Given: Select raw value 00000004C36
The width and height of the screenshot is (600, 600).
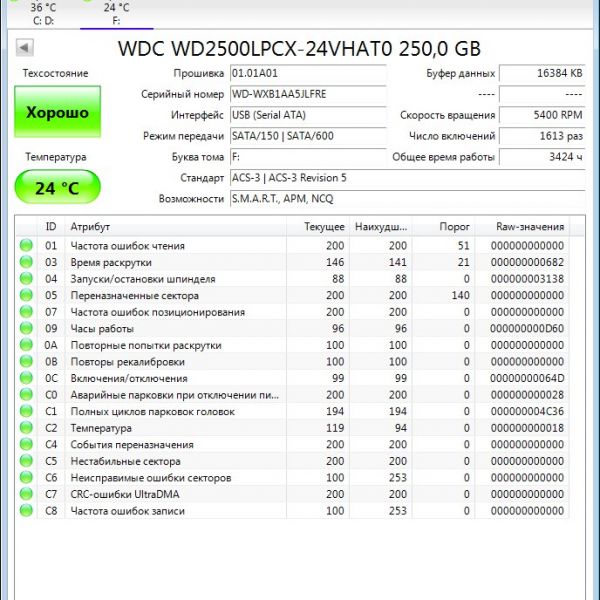Looking at the screenshot, I should point(527,412).
